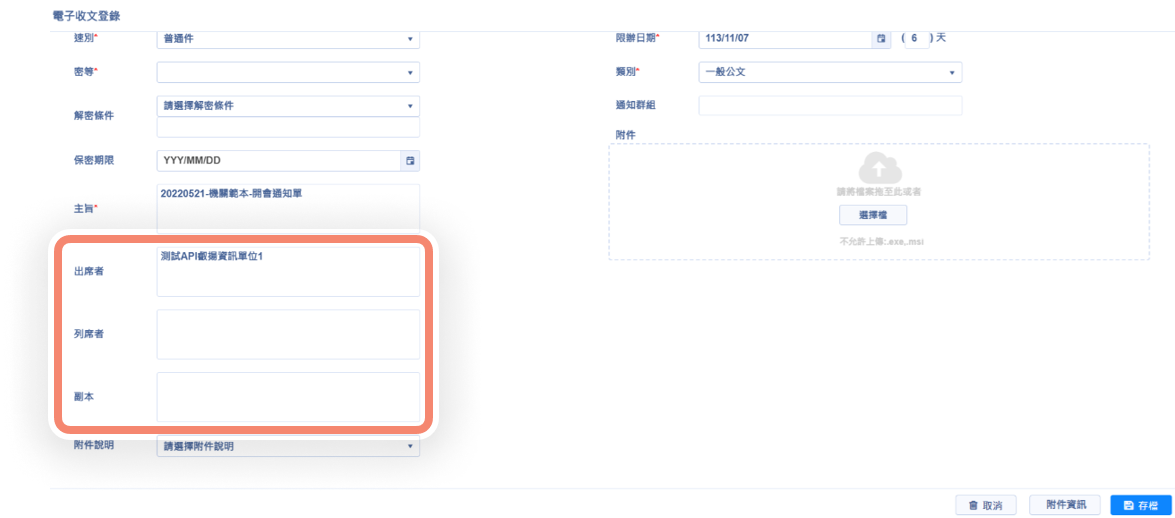1175x518 pixels.
Task: Focus the 通知群組 input field
Action: click(x=829, y=105)
